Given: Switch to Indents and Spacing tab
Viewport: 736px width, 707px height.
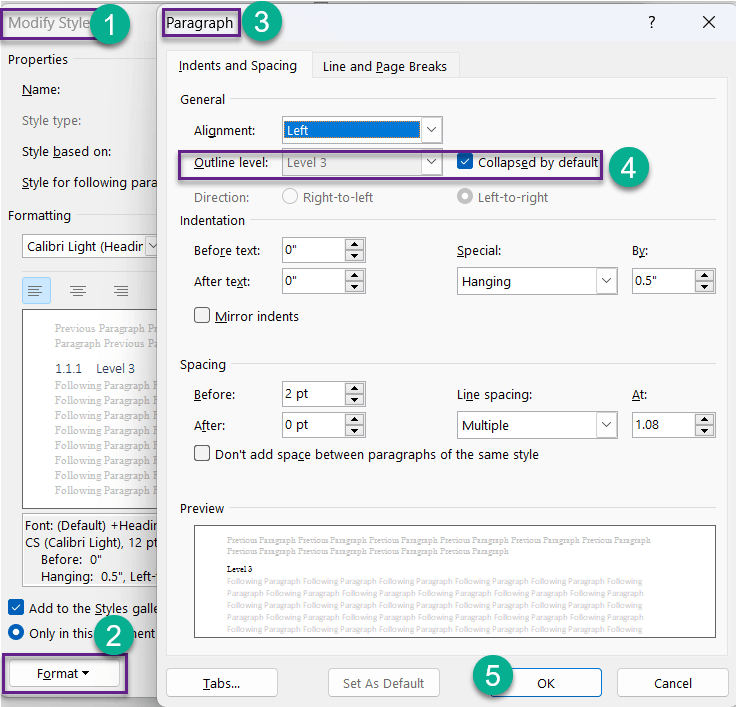Looking at the screenshot, I should (238, 66).
